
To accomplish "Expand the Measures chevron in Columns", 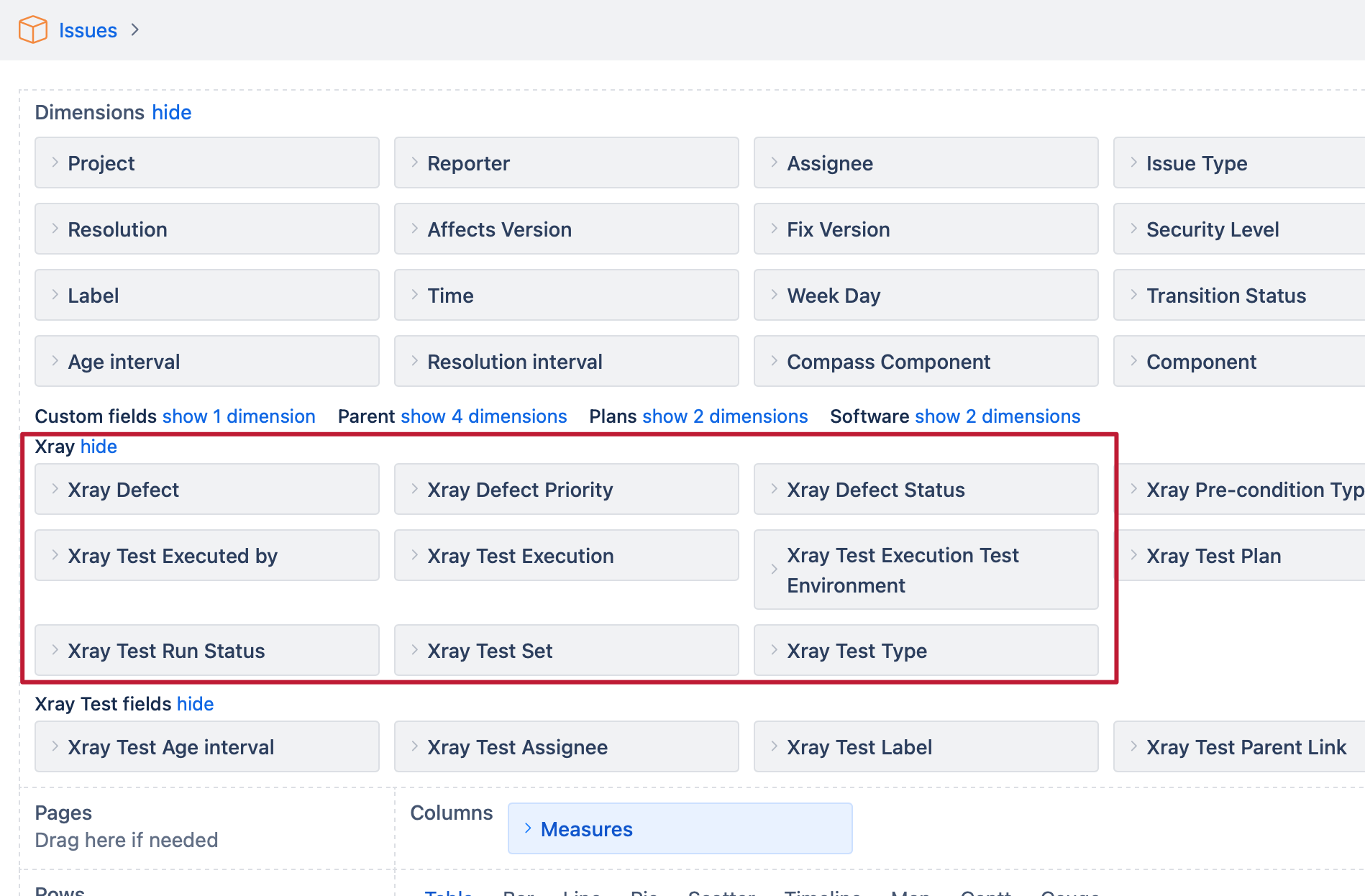I will (x=528, y=828).
